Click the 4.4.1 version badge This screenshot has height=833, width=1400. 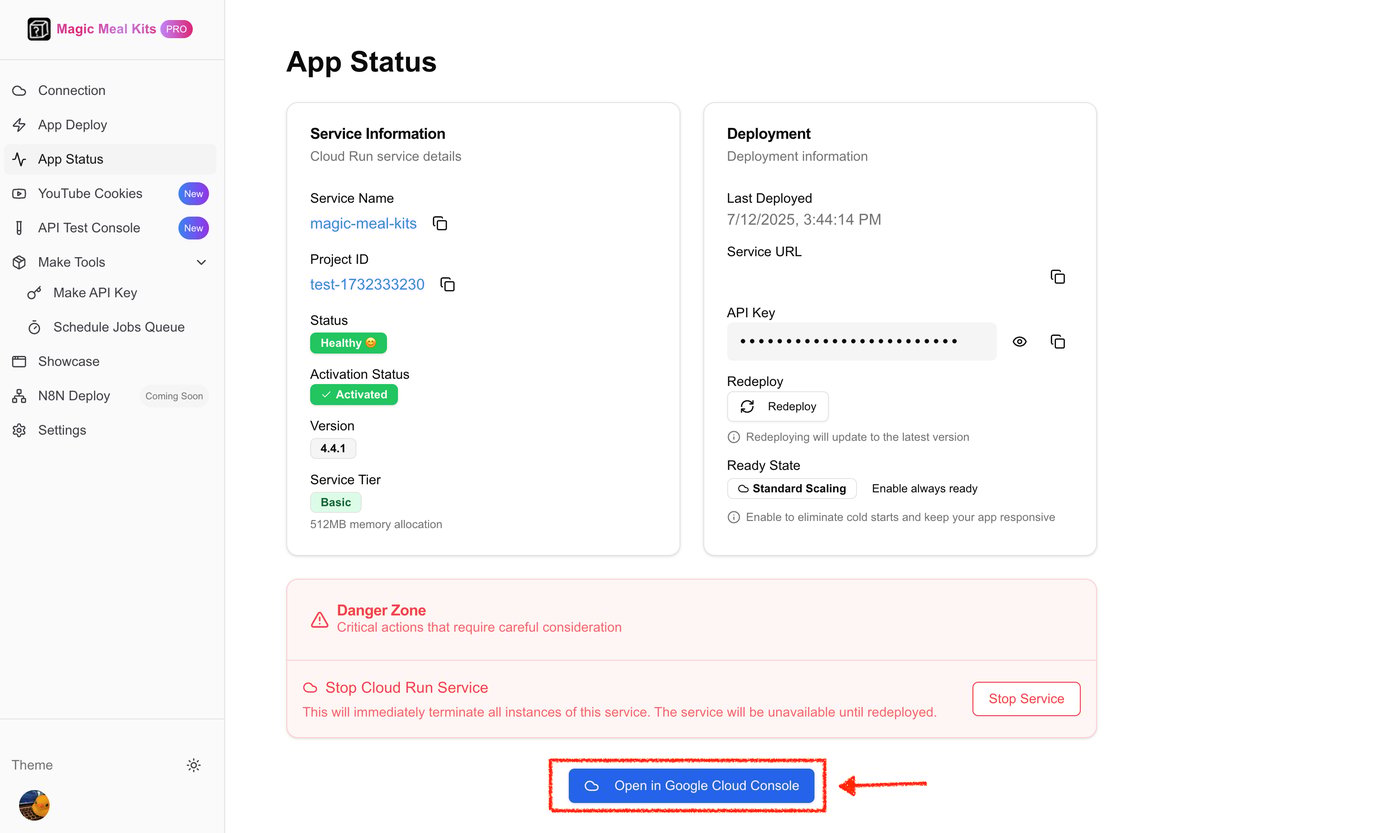pyautogui.click(x=333, y=449)
